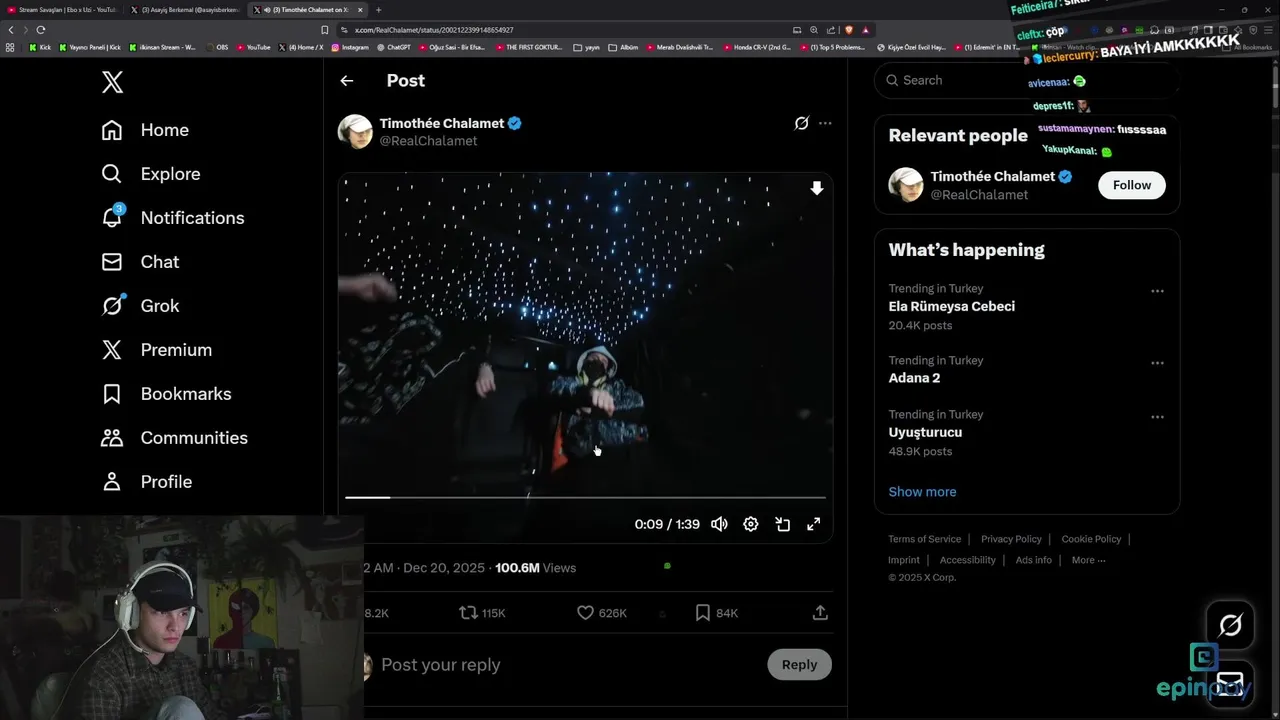Open the Imprint footer link

click(904, 560)
